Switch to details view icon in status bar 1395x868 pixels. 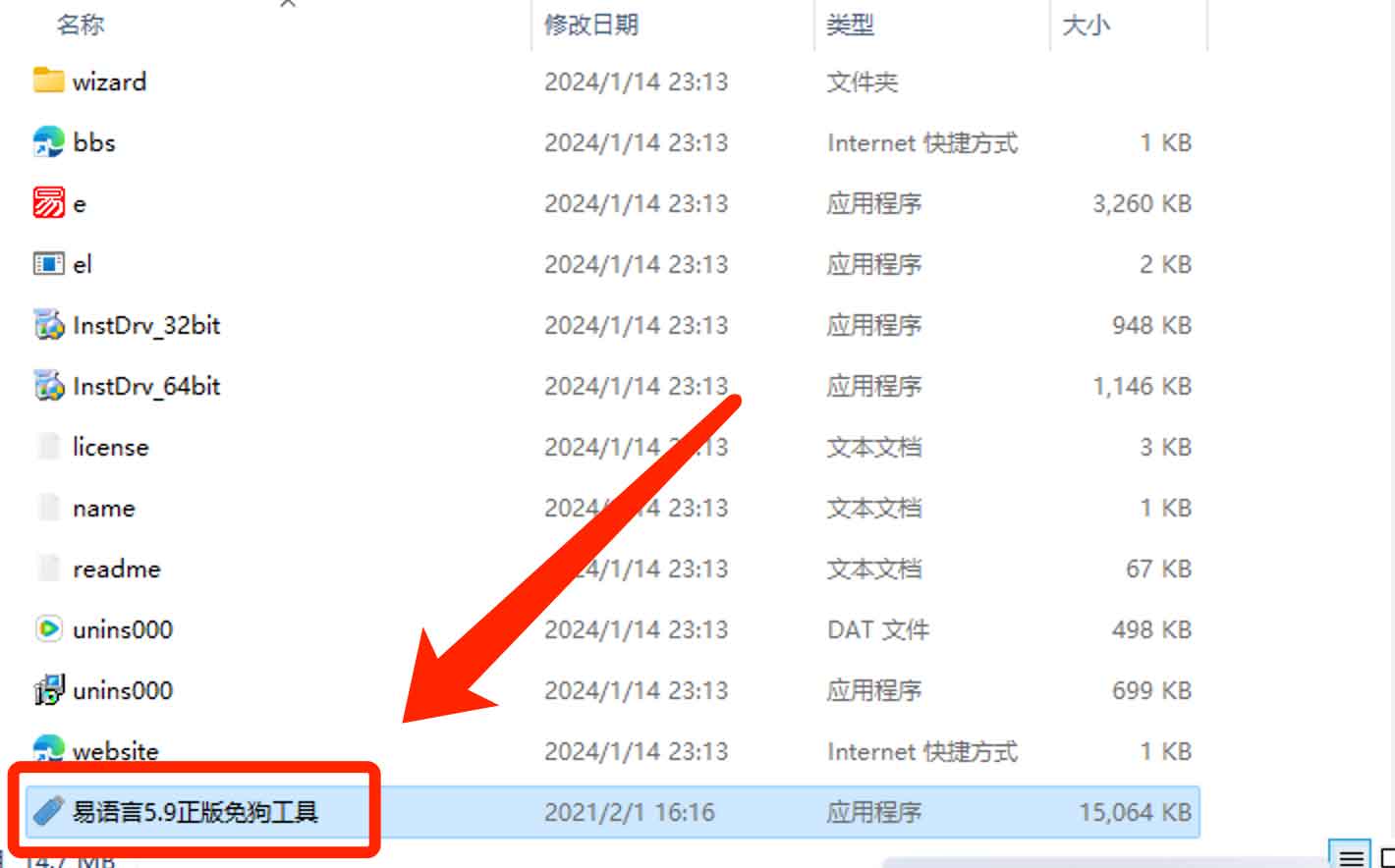[x=1352, y=856]
